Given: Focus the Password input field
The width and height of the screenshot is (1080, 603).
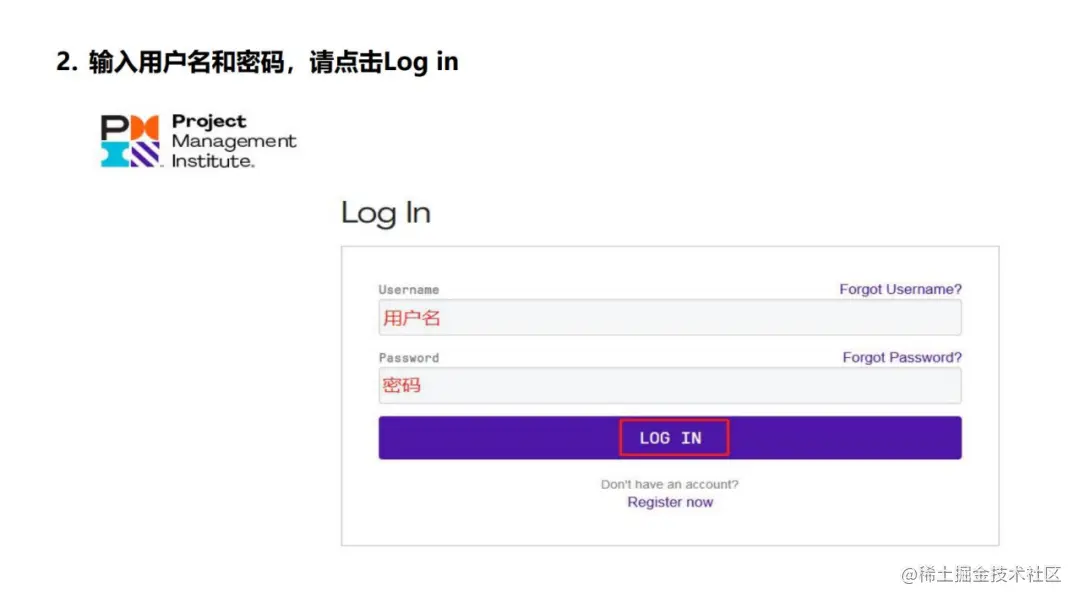Looking at the screenshot, I should (669, 385).
